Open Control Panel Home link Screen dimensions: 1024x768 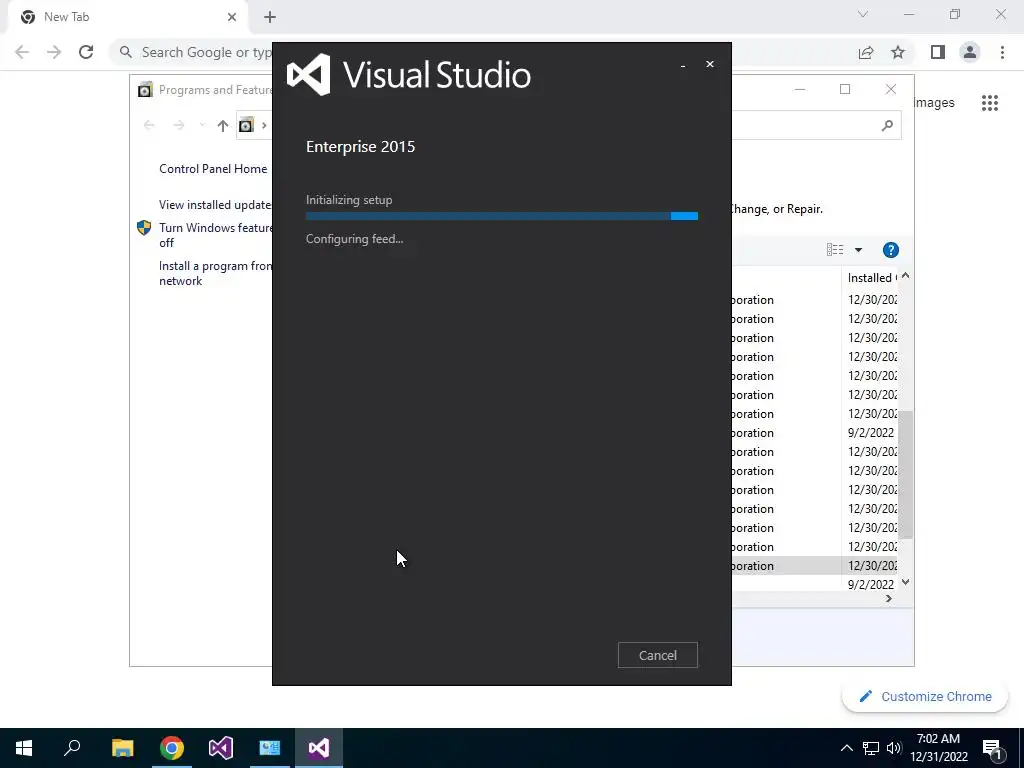coord(213,168)
